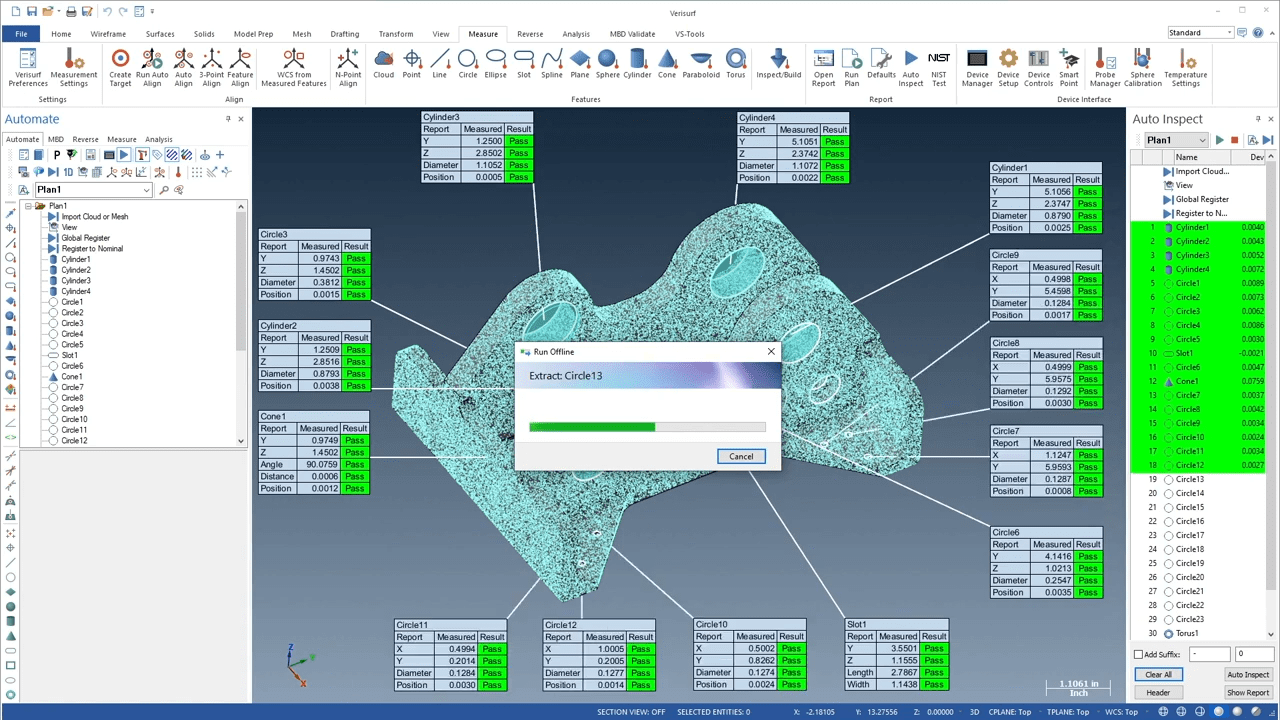The width and height of the screenshot is (1280, 720).
Task: Click the Inspect/Build tool
Action: (779, 64)
